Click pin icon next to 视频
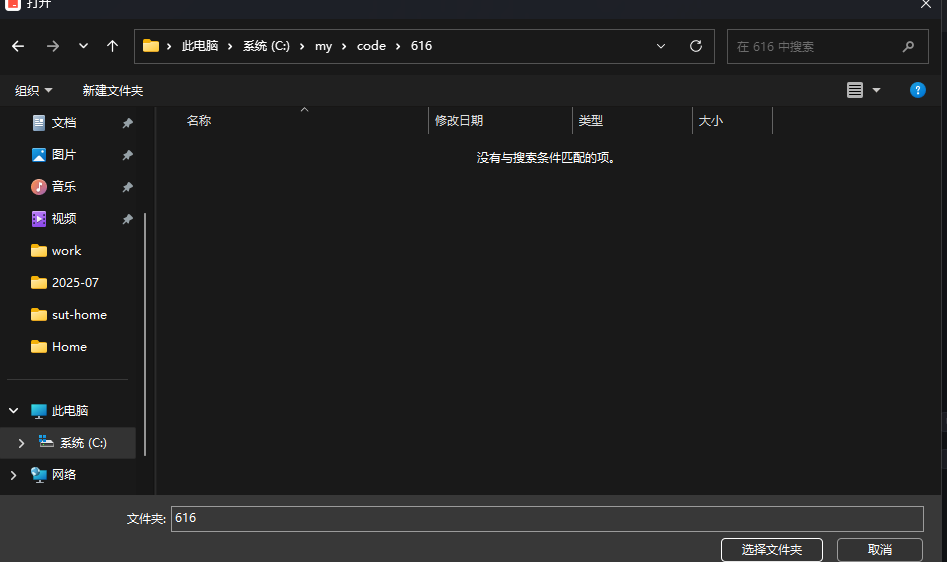The height and width of the screenshot is (562, 947). click(x=127, y=219)
